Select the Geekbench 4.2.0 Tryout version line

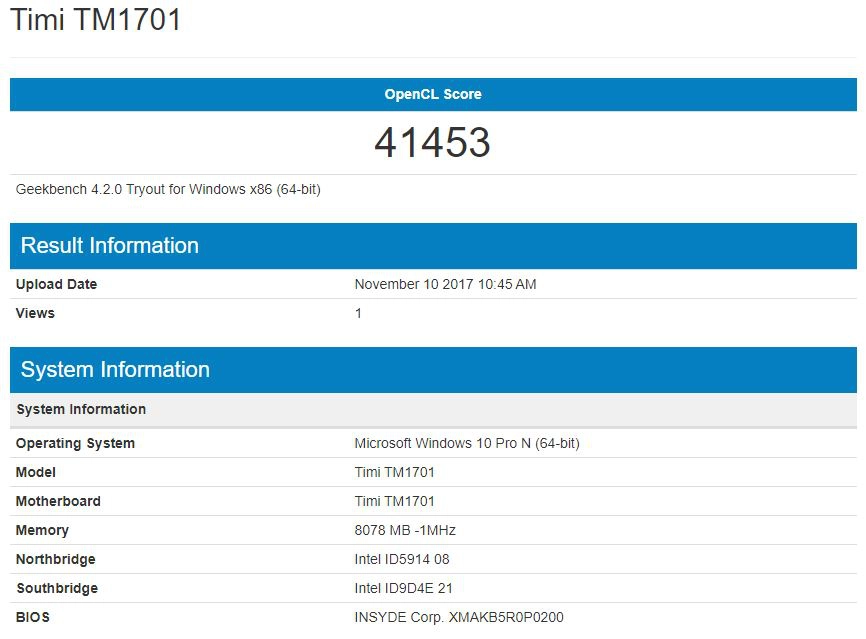pyautogui.click(x=168, y=189)
